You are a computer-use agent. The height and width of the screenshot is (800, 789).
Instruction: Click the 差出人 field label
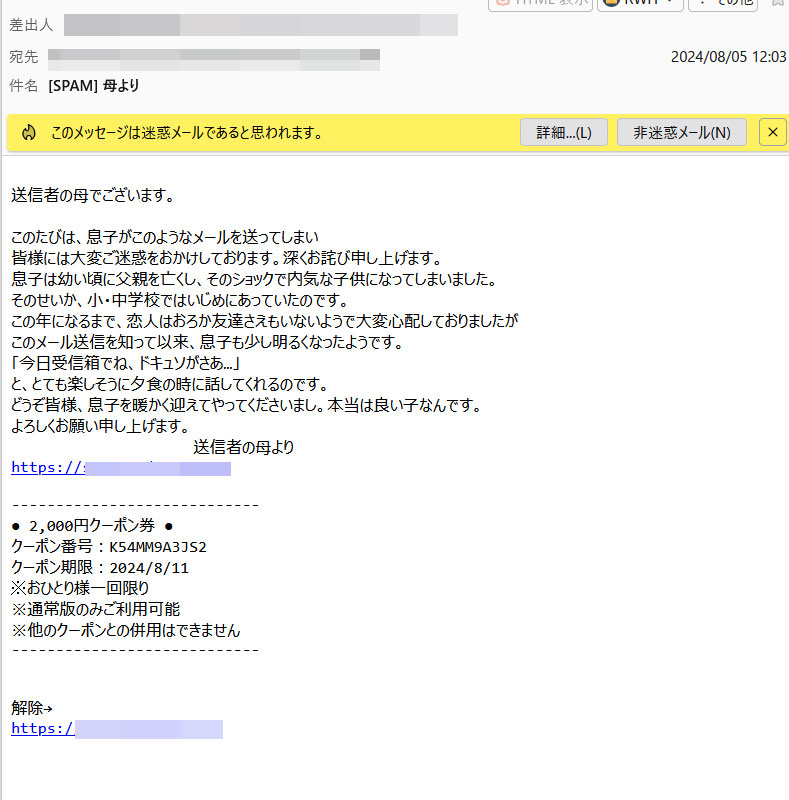point(31,25)
